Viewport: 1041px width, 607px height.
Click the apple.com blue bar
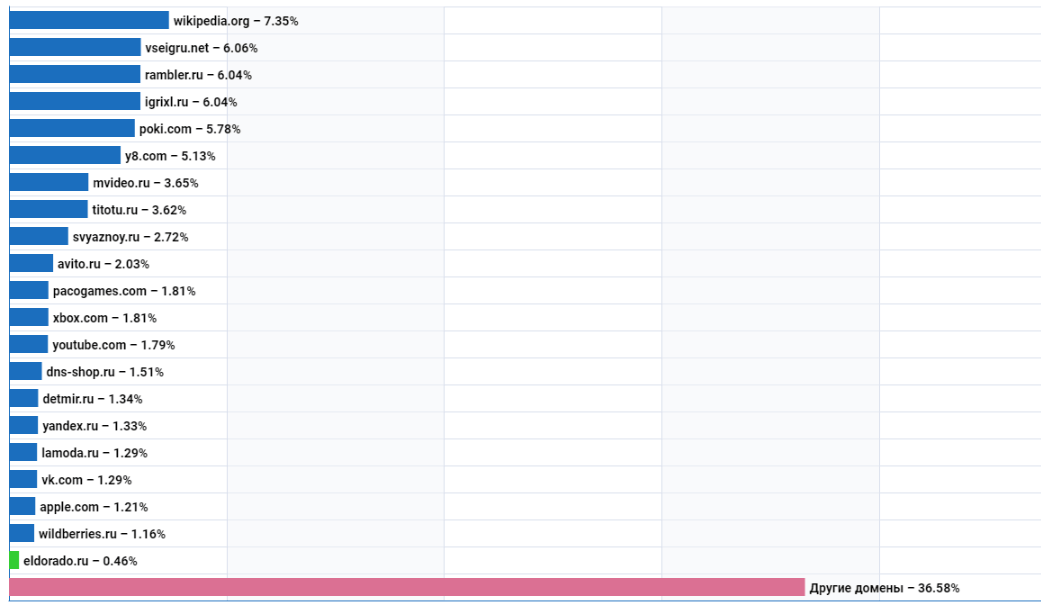point(22,507)
